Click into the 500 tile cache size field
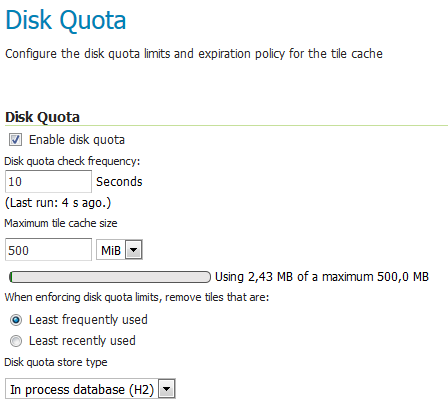This screenshot has width=448, height=409. click(48, 250)
